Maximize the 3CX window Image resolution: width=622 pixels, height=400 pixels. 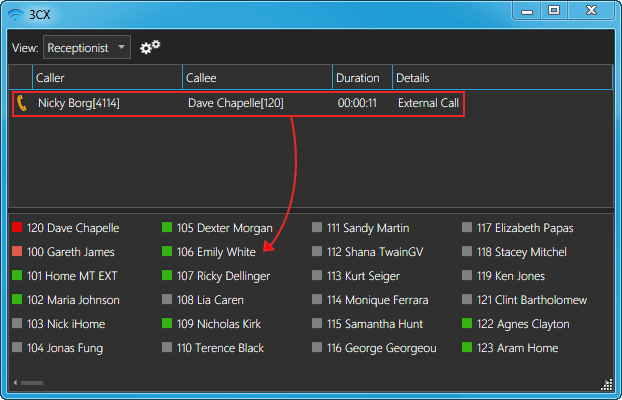(554, 11)
